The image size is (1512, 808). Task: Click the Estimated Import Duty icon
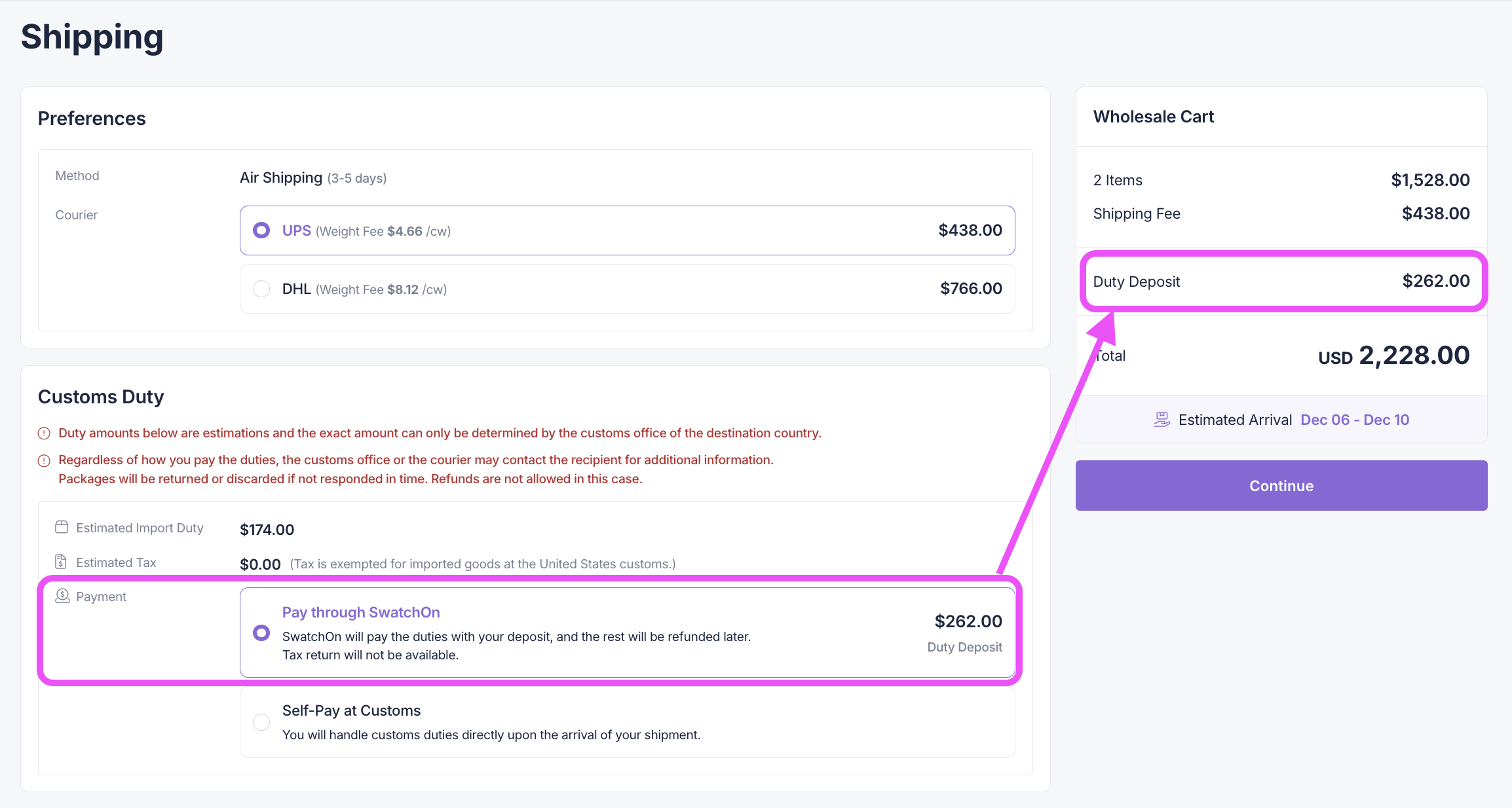62,527
